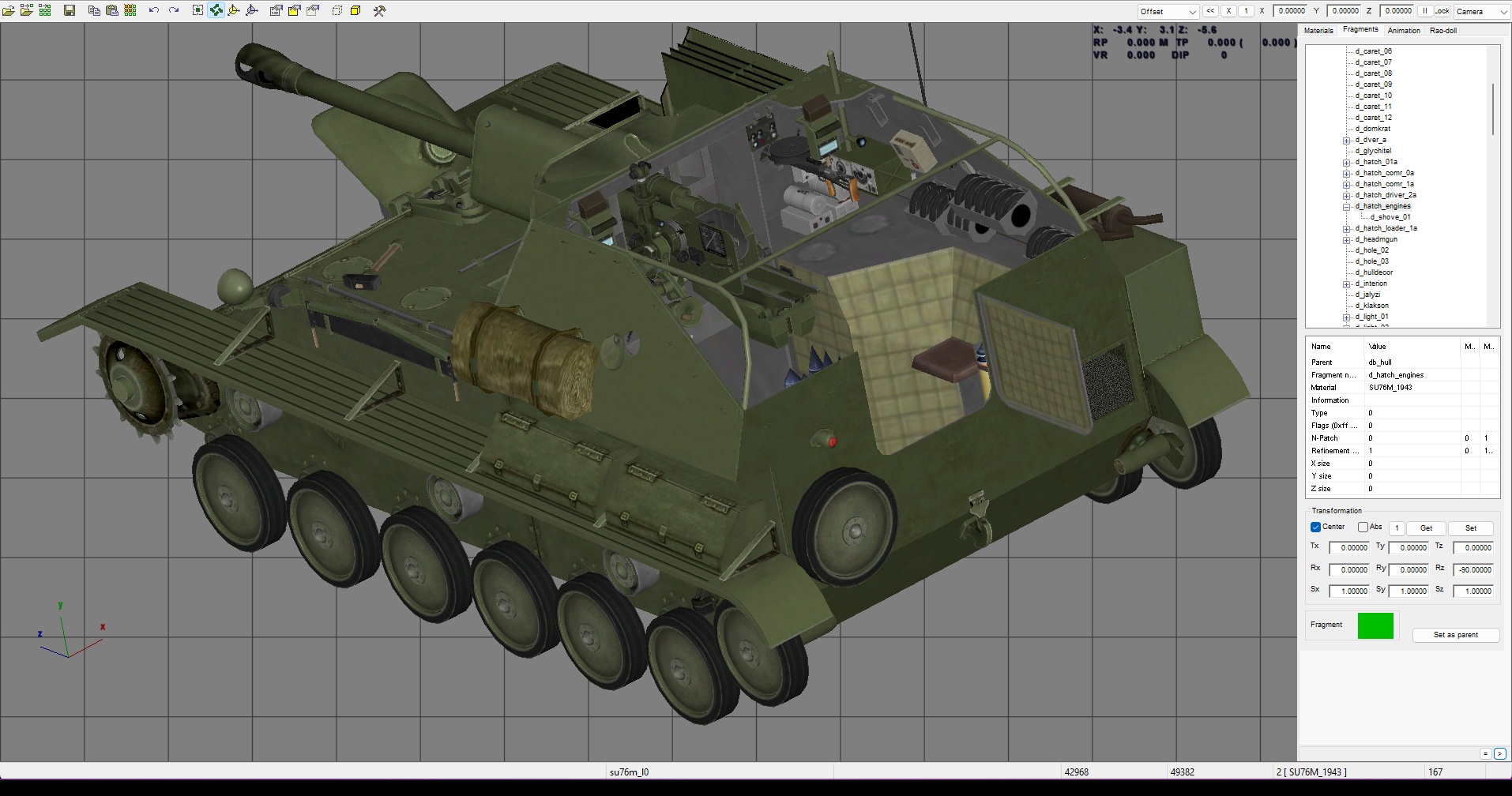This screenshot has height=796, width=1512.
Task: Save the model with the floppy disk icon
Action: point(70,10)
